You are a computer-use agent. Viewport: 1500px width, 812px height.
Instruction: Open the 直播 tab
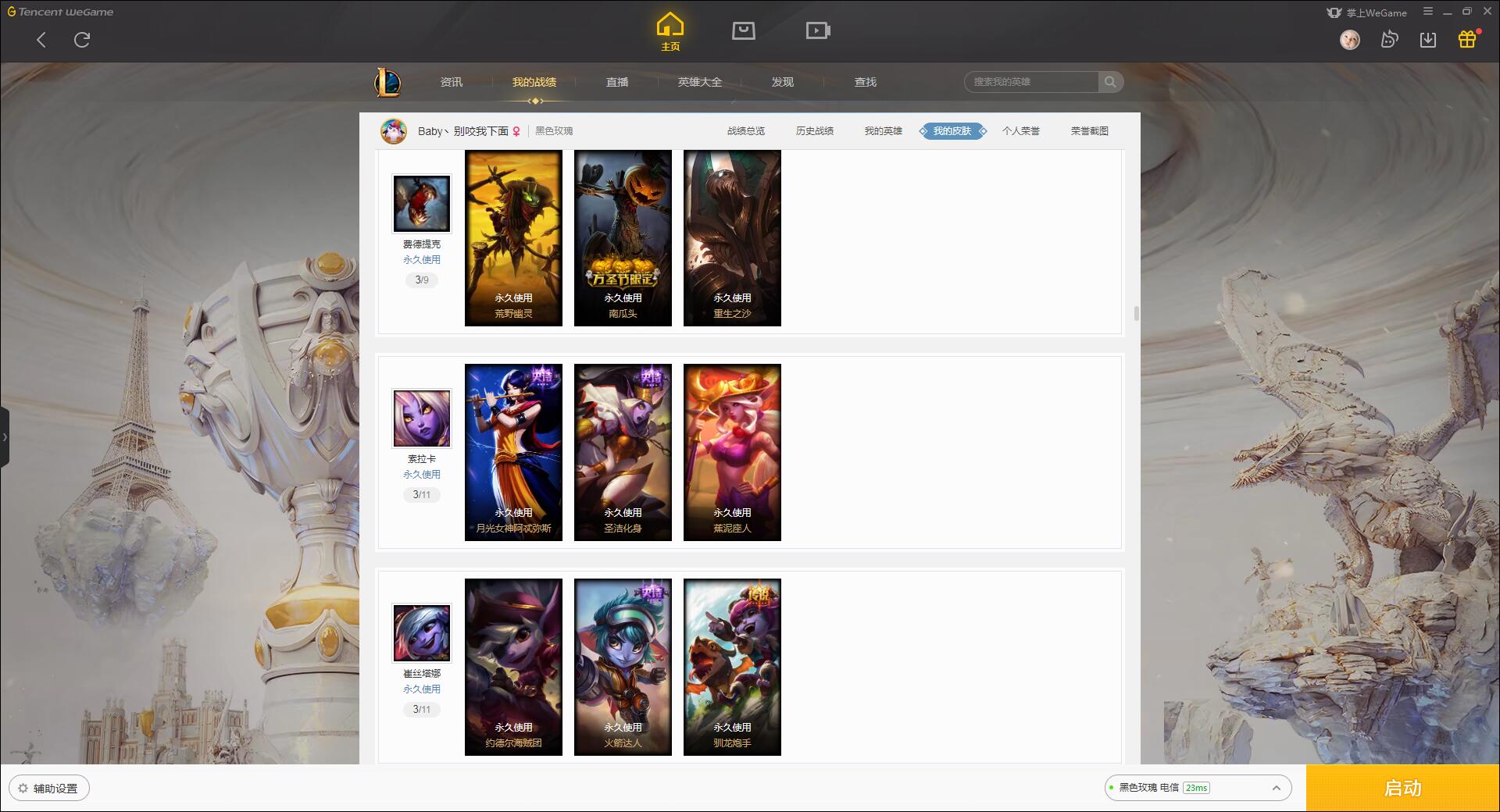617,82
